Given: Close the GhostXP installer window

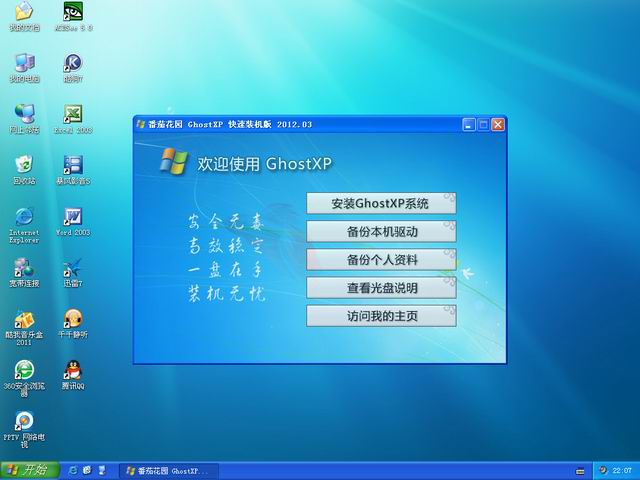Looking at the screenshot, I should 498,124.
